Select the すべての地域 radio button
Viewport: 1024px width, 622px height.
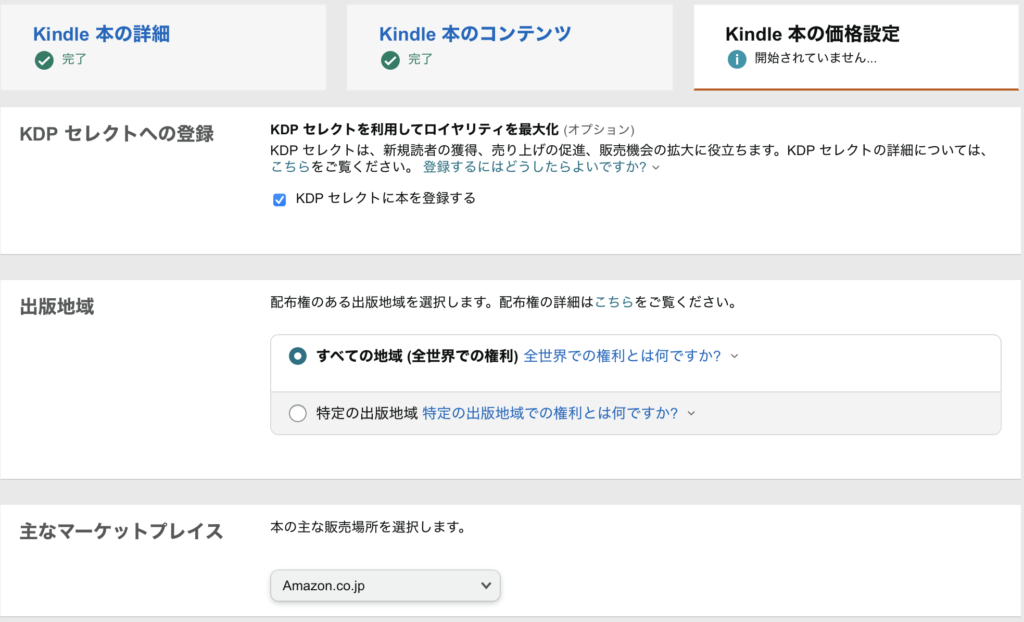pos(298,357)
